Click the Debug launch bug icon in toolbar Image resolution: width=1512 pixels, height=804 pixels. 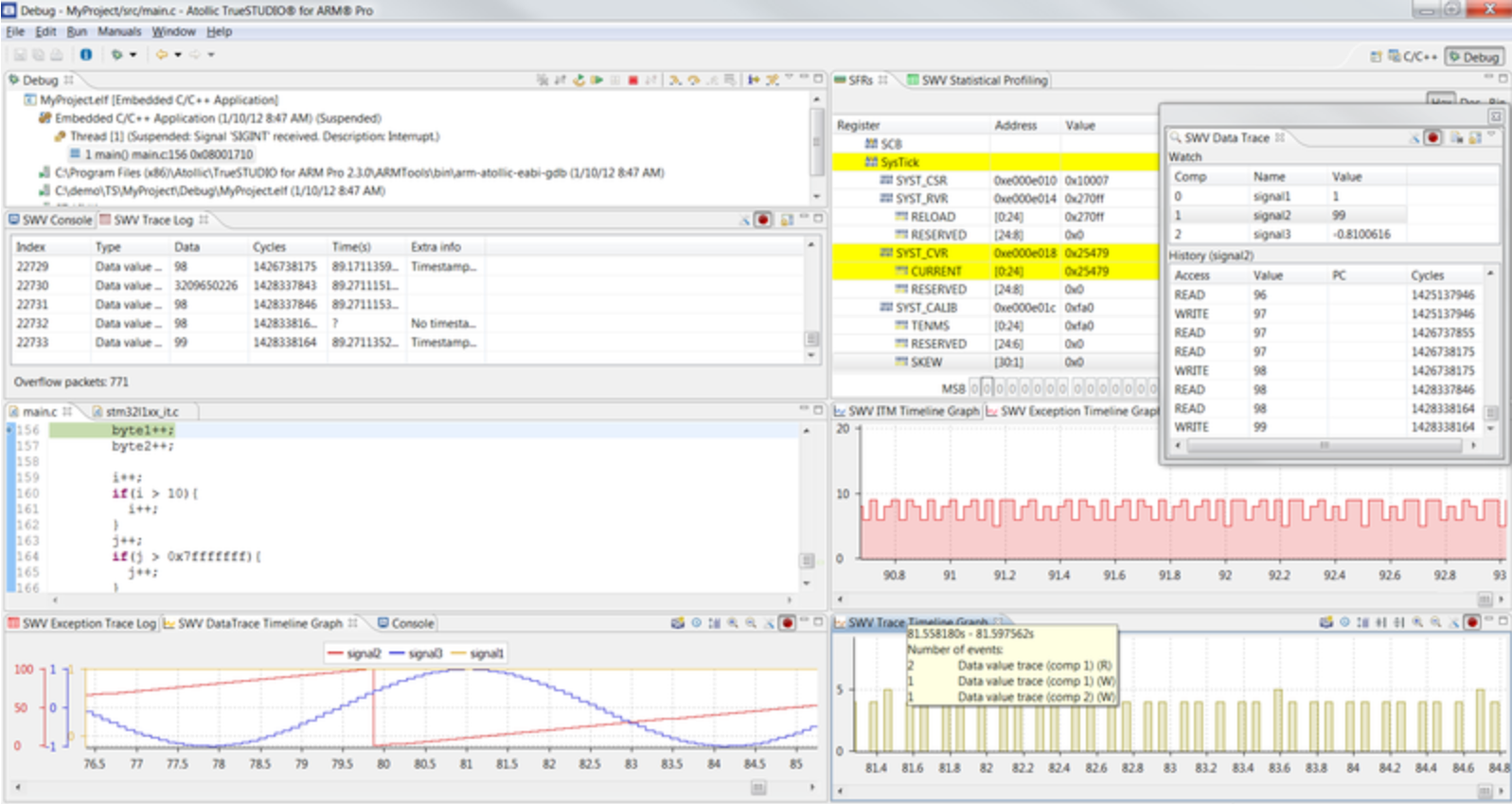(116, 55)
